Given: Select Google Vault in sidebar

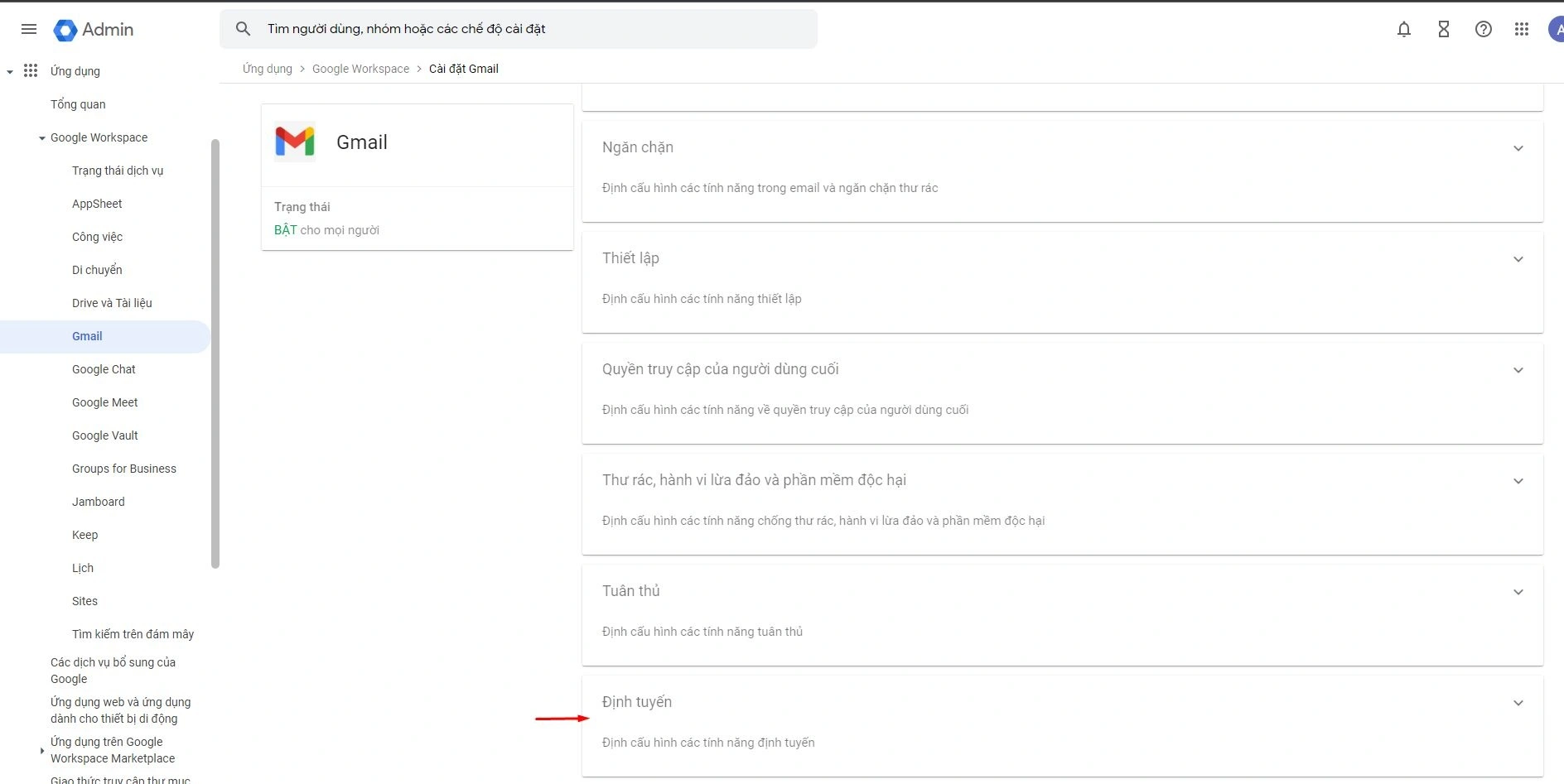Looking at the screenshot, I should pos(104,435).
